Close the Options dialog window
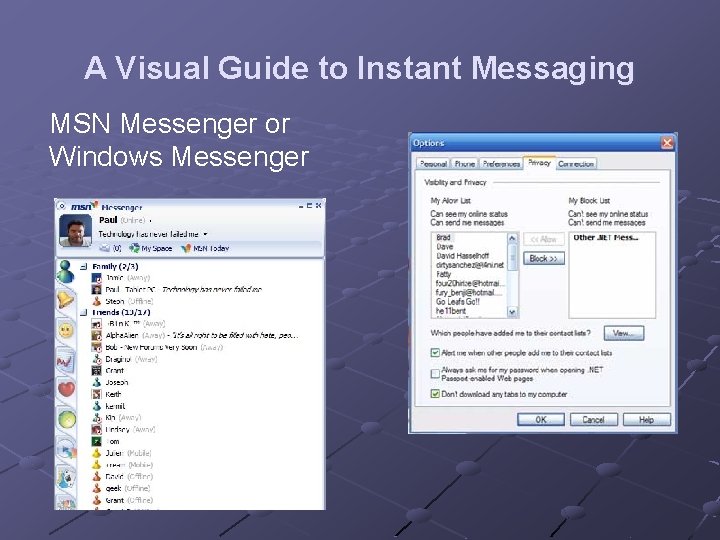 tap(667, 143)
